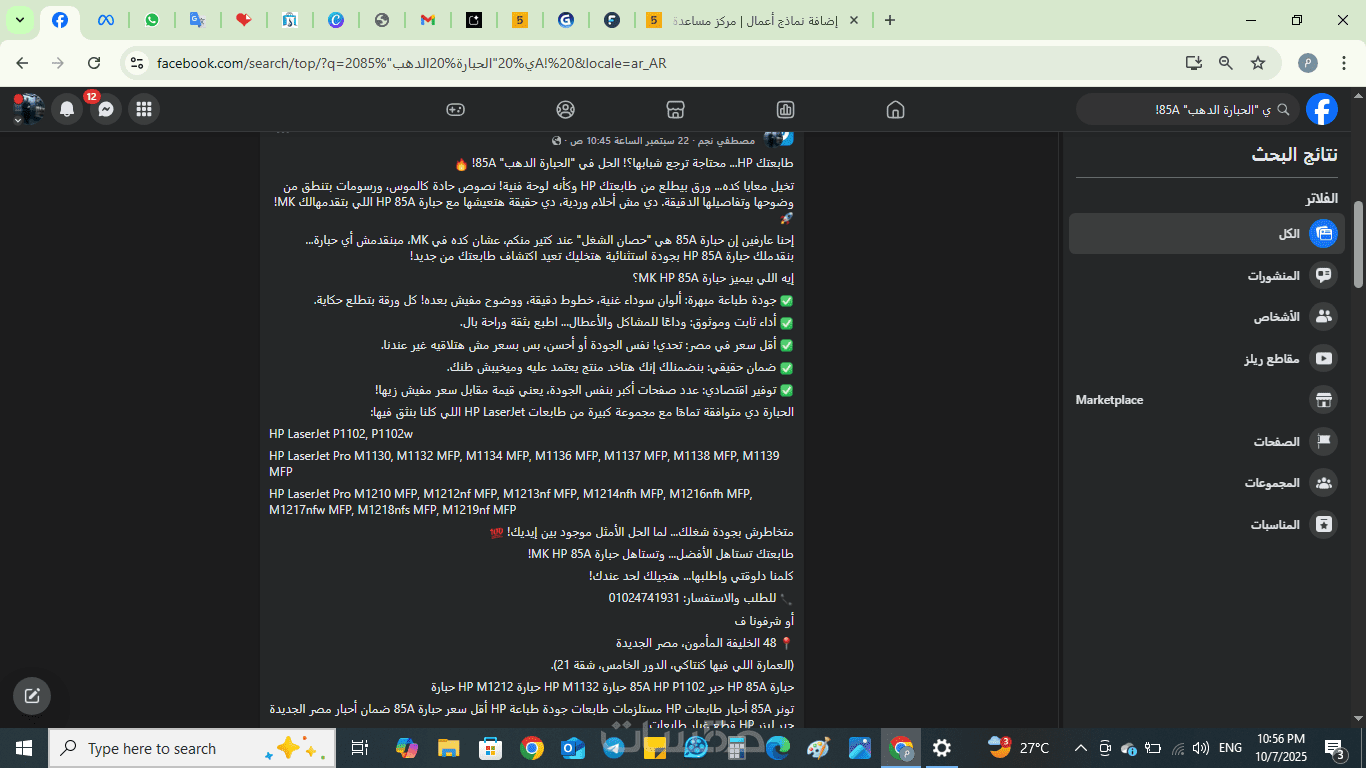
Task: Click the address bar URL
Action: [411, 63]
